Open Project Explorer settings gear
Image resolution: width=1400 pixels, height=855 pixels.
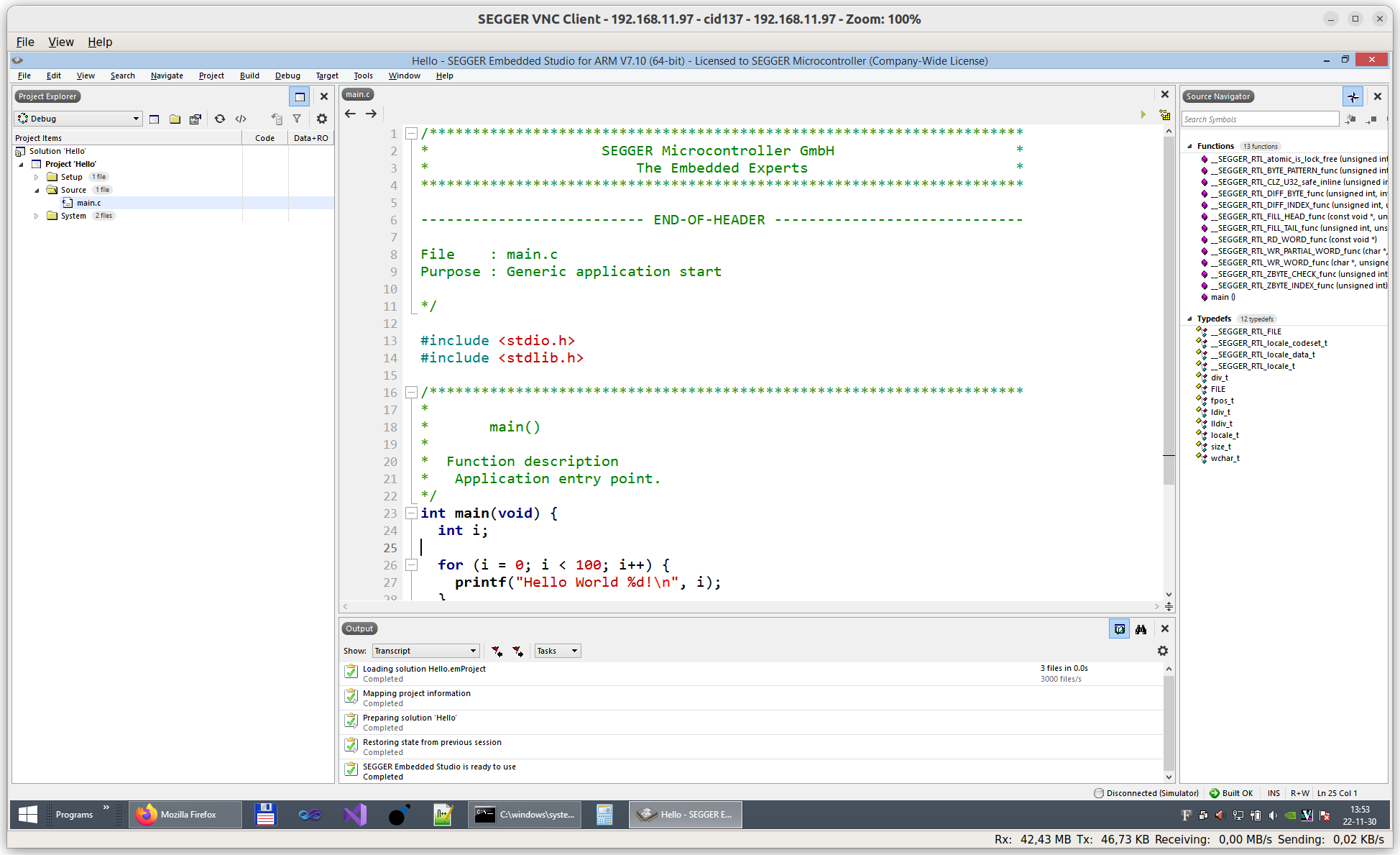point(322,119)
